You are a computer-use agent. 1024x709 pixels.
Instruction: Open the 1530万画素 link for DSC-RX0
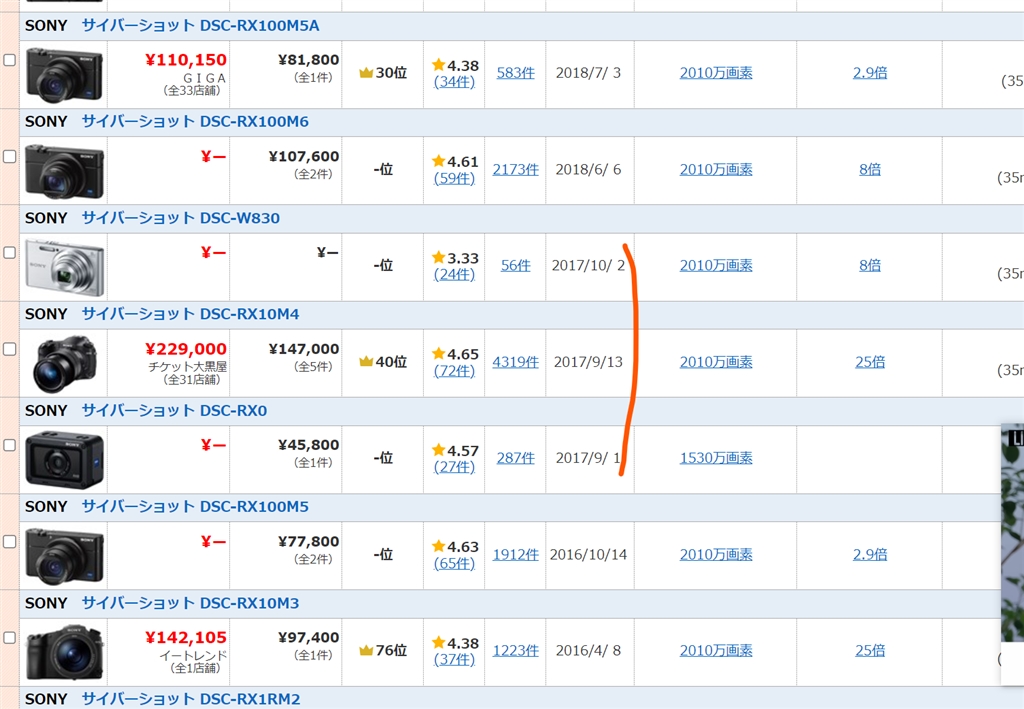[716, 458]
